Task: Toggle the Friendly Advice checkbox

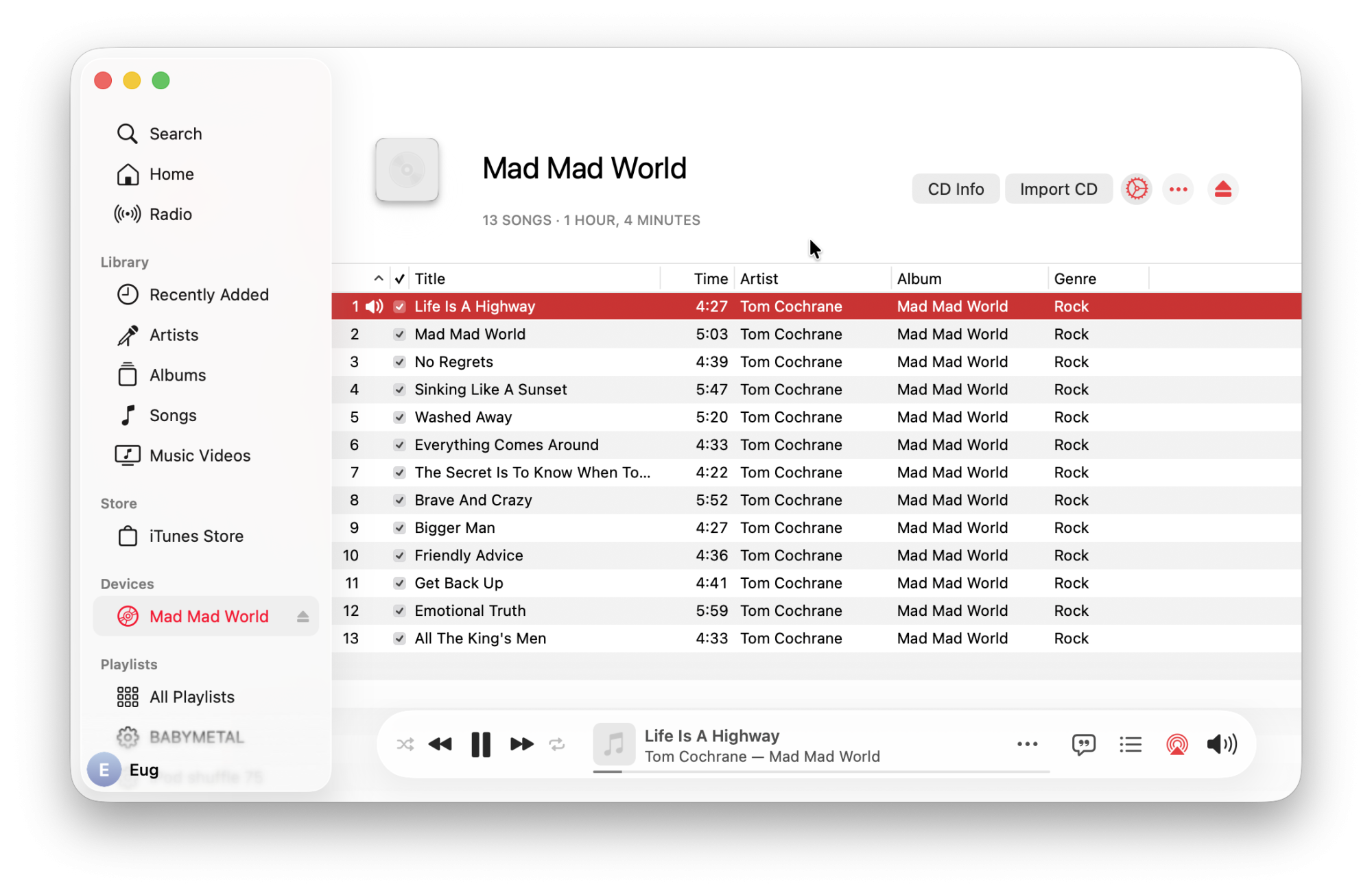Action: 399,556
